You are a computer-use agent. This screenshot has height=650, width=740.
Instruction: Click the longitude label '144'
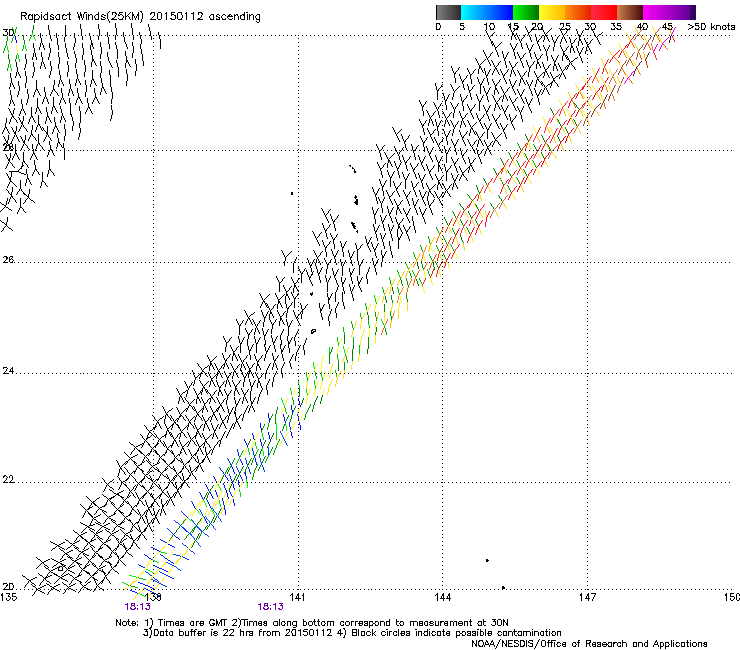443,597
